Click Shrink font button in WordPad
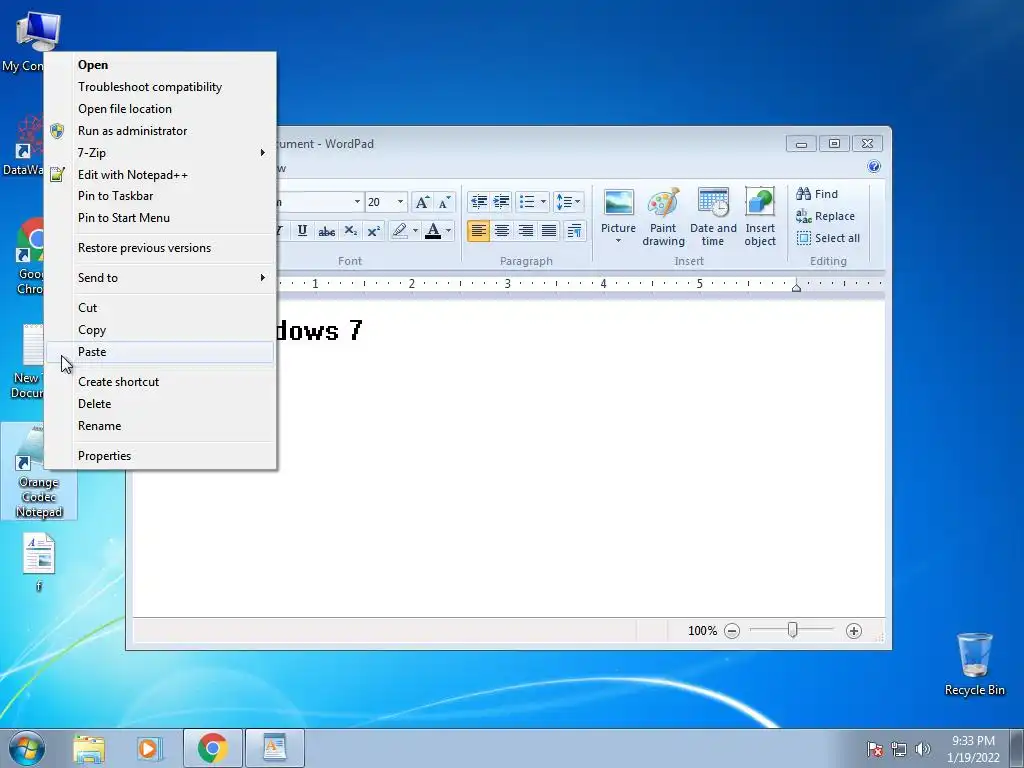The height and width of the screenshot is (768, 1024). pos(445,202)
